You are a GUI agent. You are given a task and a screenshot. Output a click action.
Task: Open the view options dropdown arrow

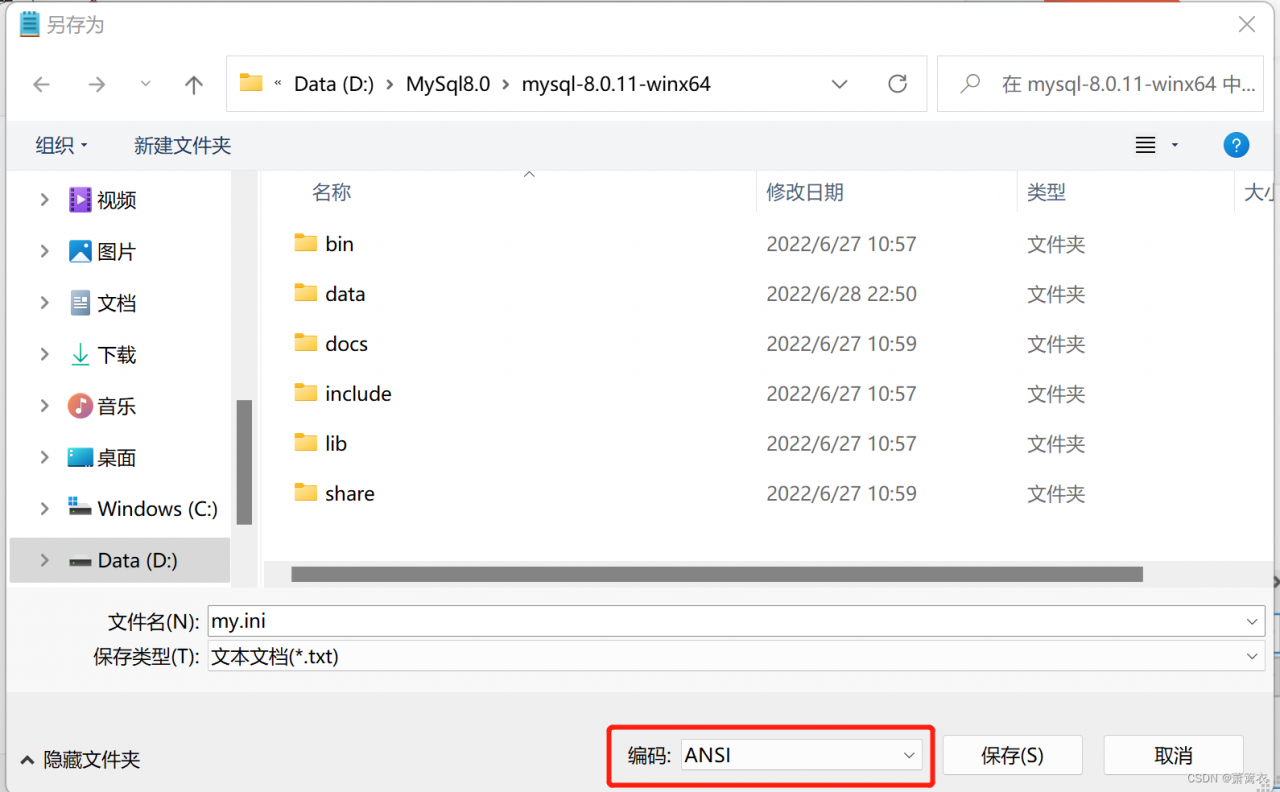1175,145
